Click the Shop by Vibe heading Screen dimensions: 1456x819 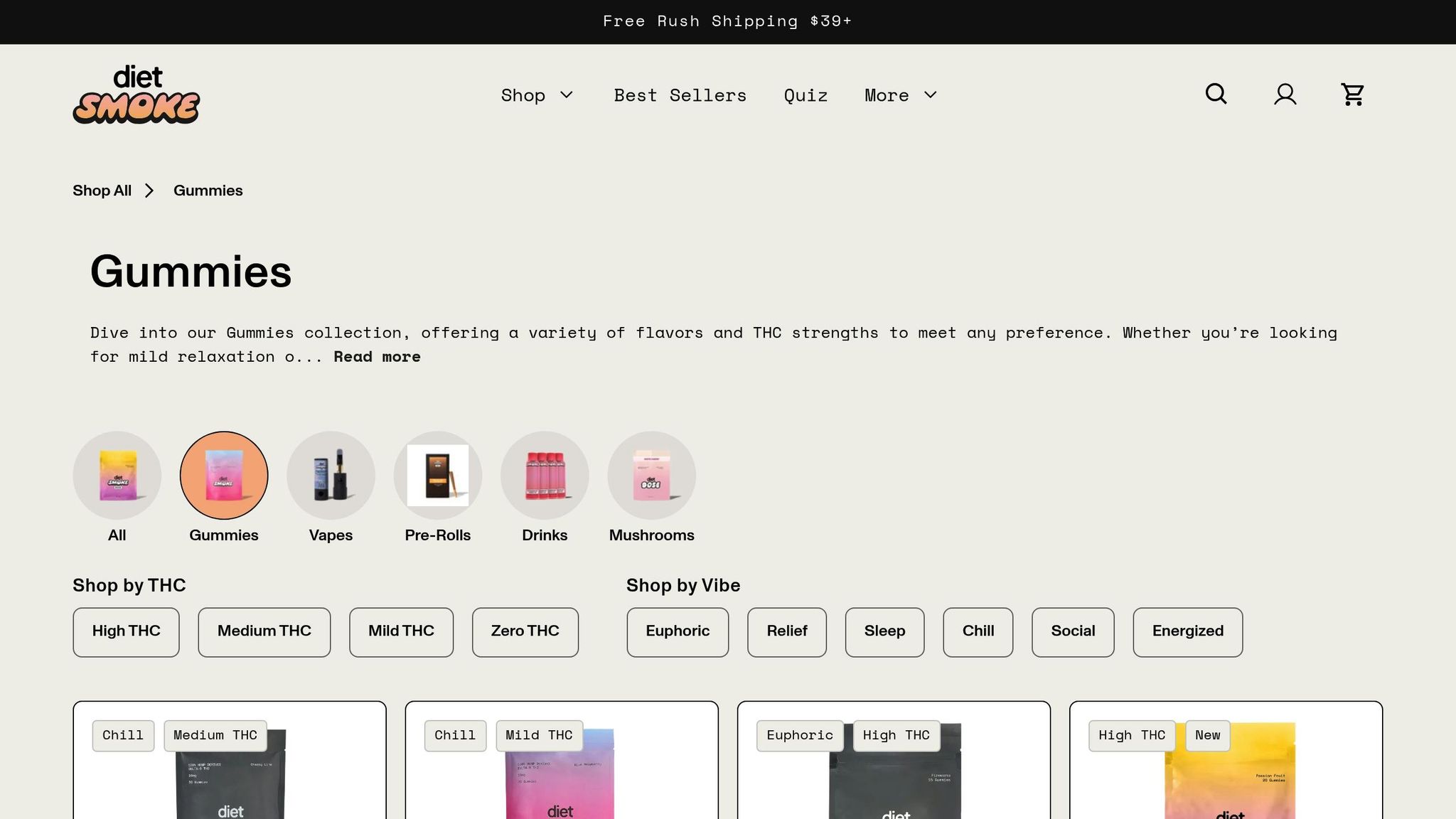coord(683,585)
